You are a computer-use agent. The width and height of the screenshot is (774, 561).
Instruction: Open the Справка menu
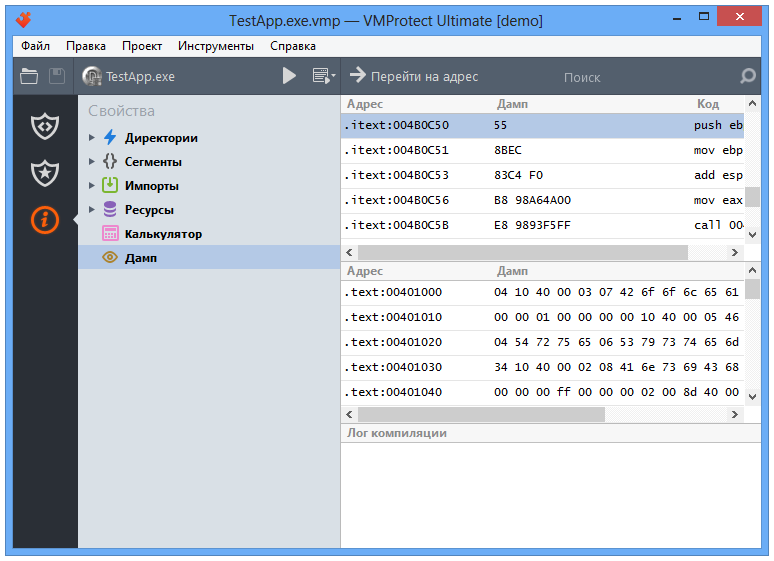coord(293,46)
